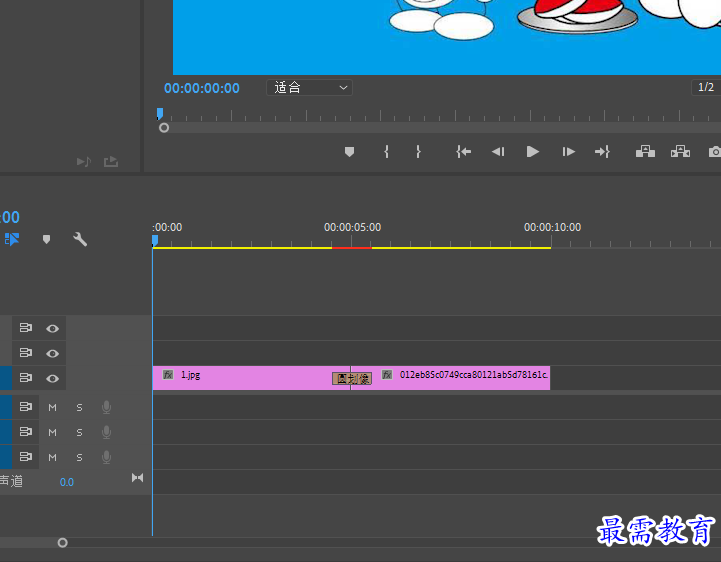The height and width of the screenshot is (562, 721).
Task: Go to In point in the monitor
Action: coord(464,152)
